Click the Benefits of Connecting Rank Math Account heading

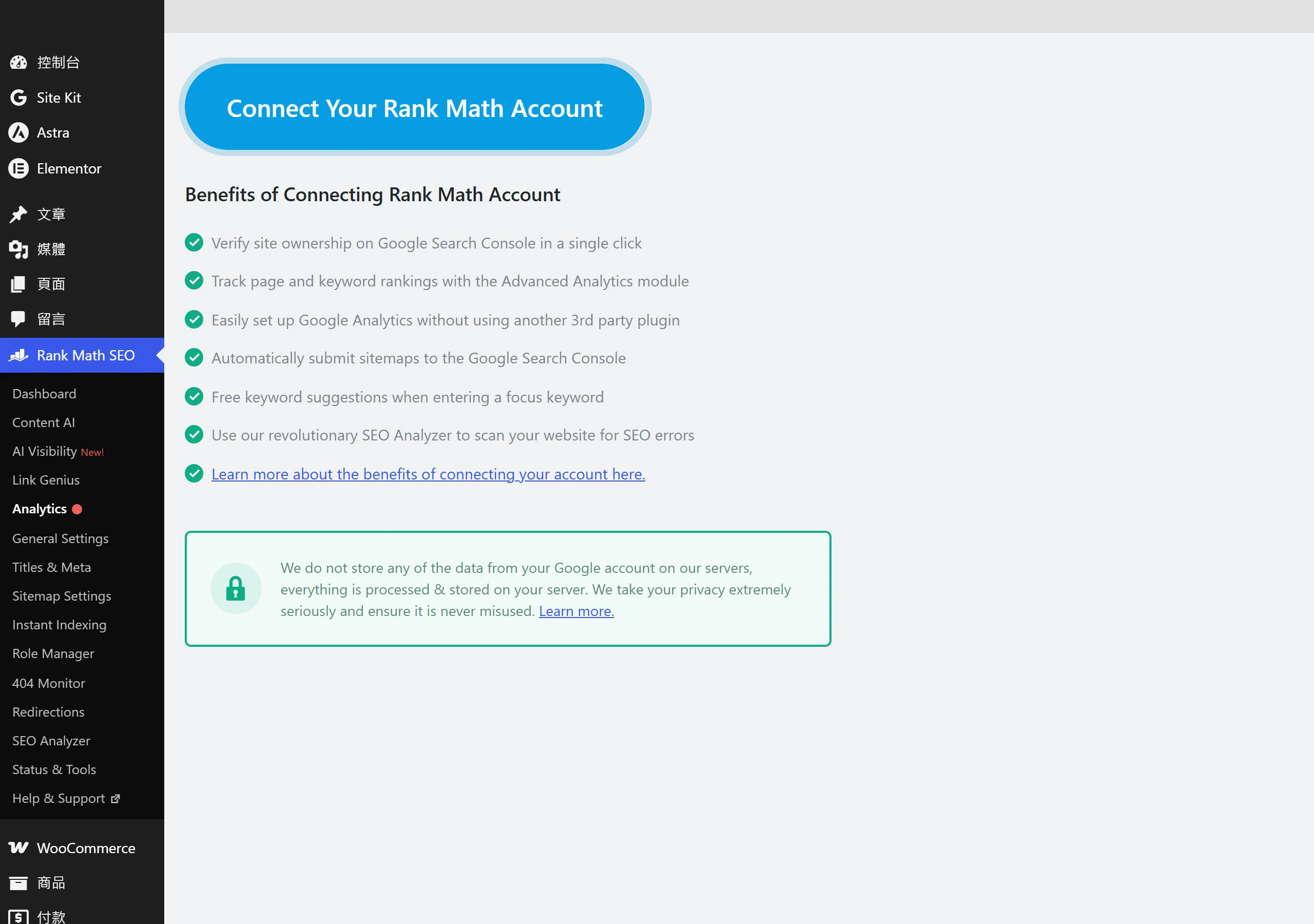[373, 195]
